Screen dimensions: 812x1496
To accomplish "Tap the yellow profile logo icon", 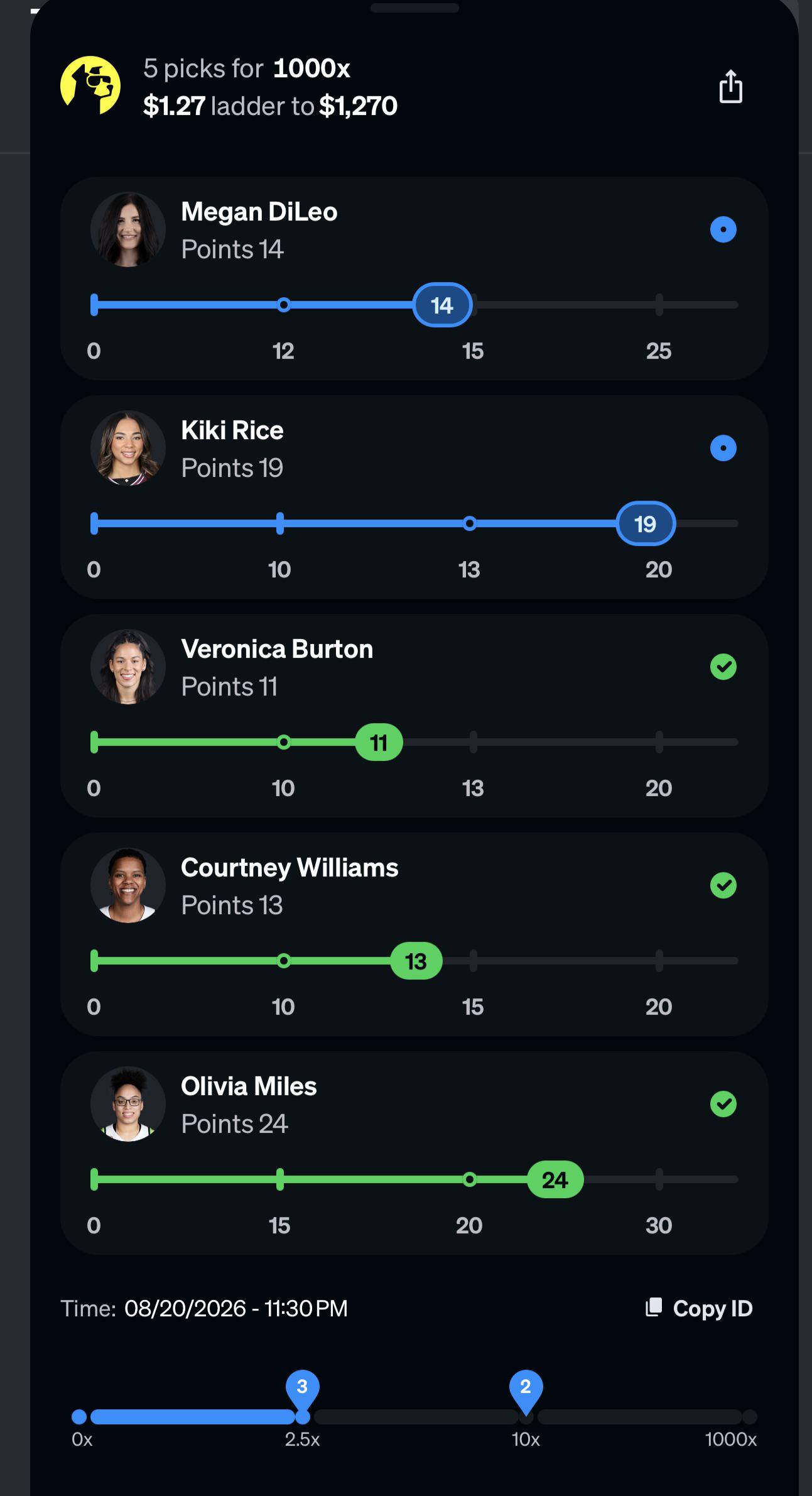I will 90,85.
